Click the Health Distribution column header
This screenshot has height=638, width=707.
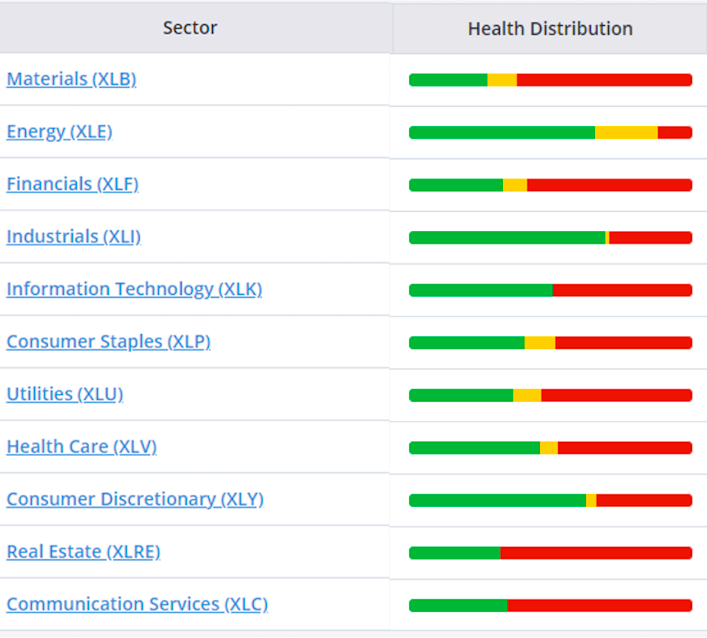pyautogui.click(x=550, y=28)
